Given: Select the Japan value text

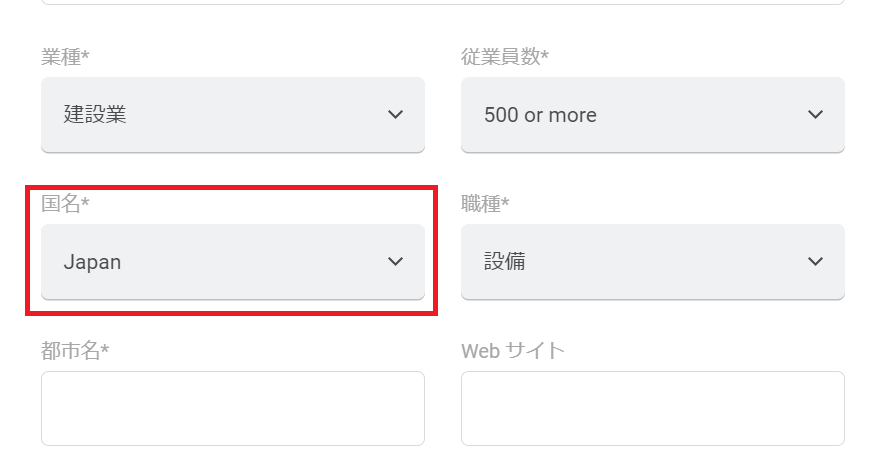Looking at the screenshot, I should point(92,262).
